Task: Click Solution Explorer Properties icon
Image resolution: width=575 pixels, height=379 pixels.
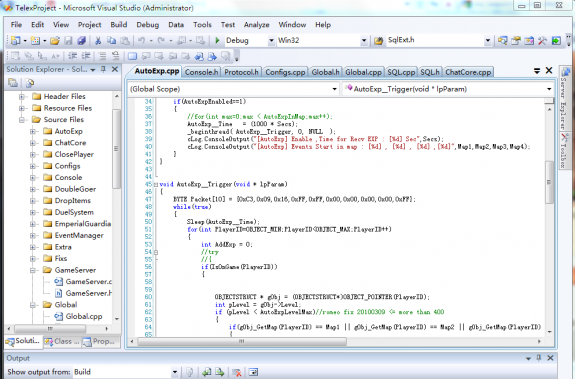Action: coord(13,83)
